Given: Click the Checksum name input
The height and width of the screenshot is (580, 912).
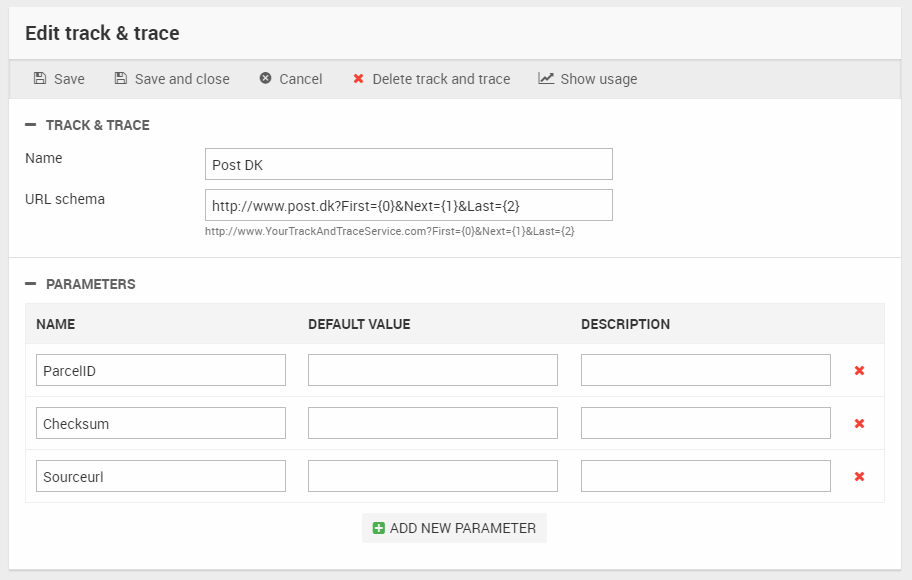Looking at the screenshot, I should click(161, 423).
